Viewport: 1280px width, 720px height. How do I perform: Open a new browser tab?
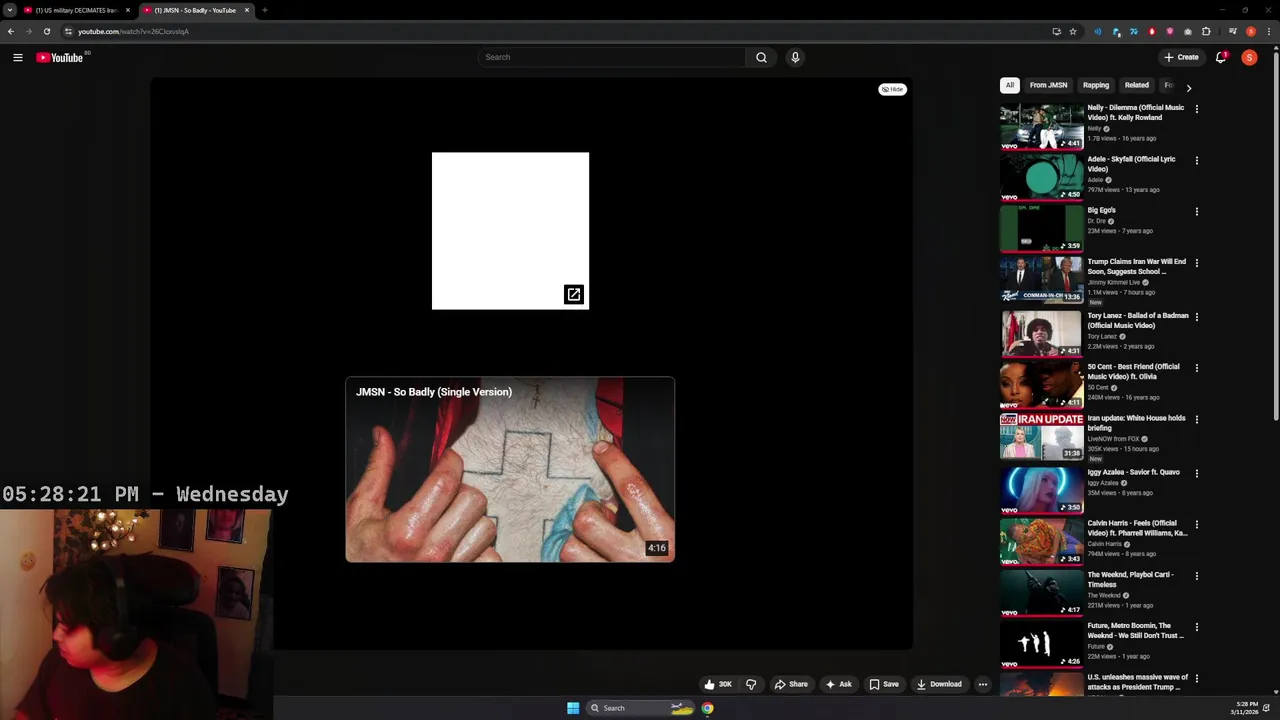pyautogui.click(x=264, y=10)
